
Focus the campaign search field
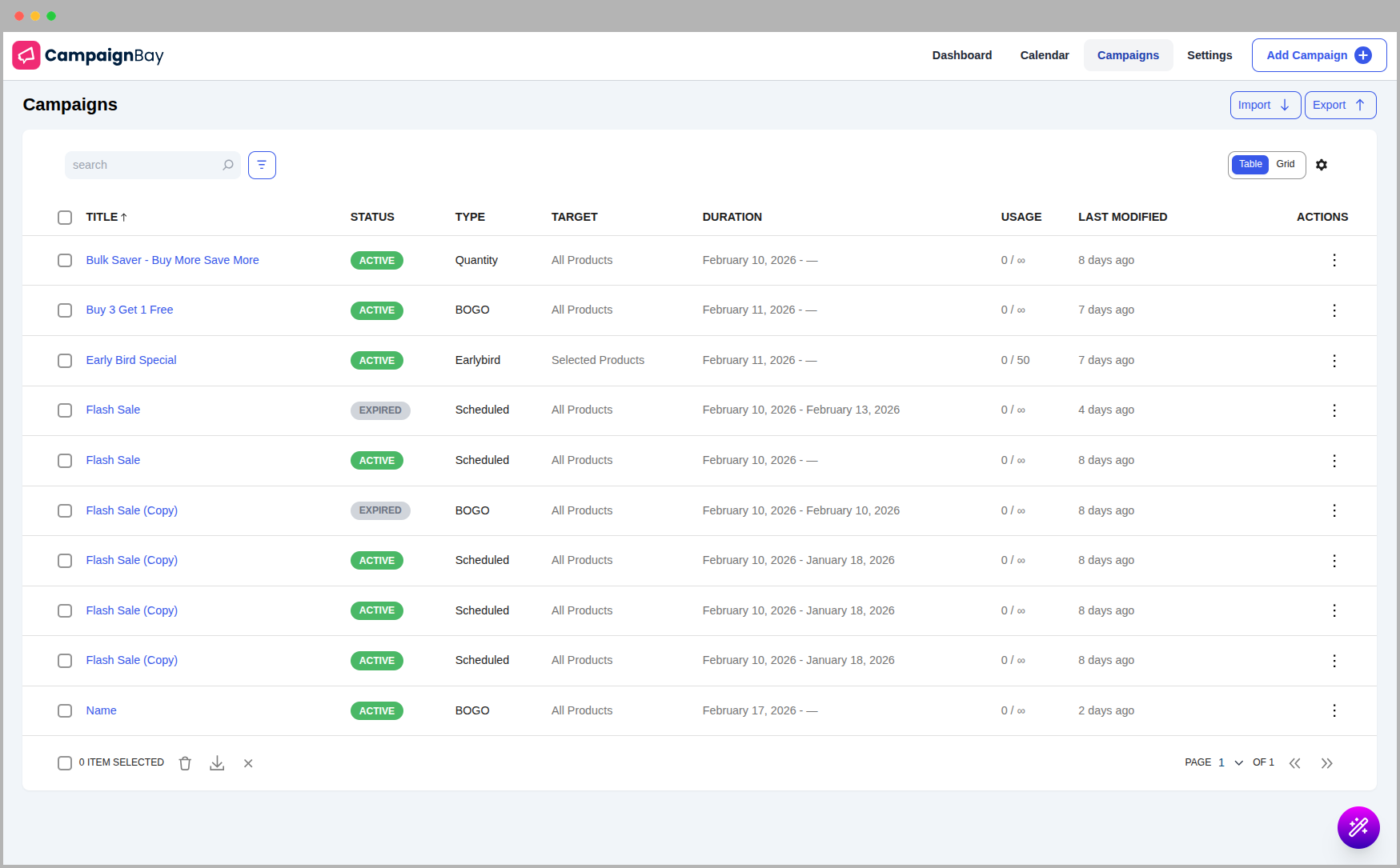click(144, 165)
